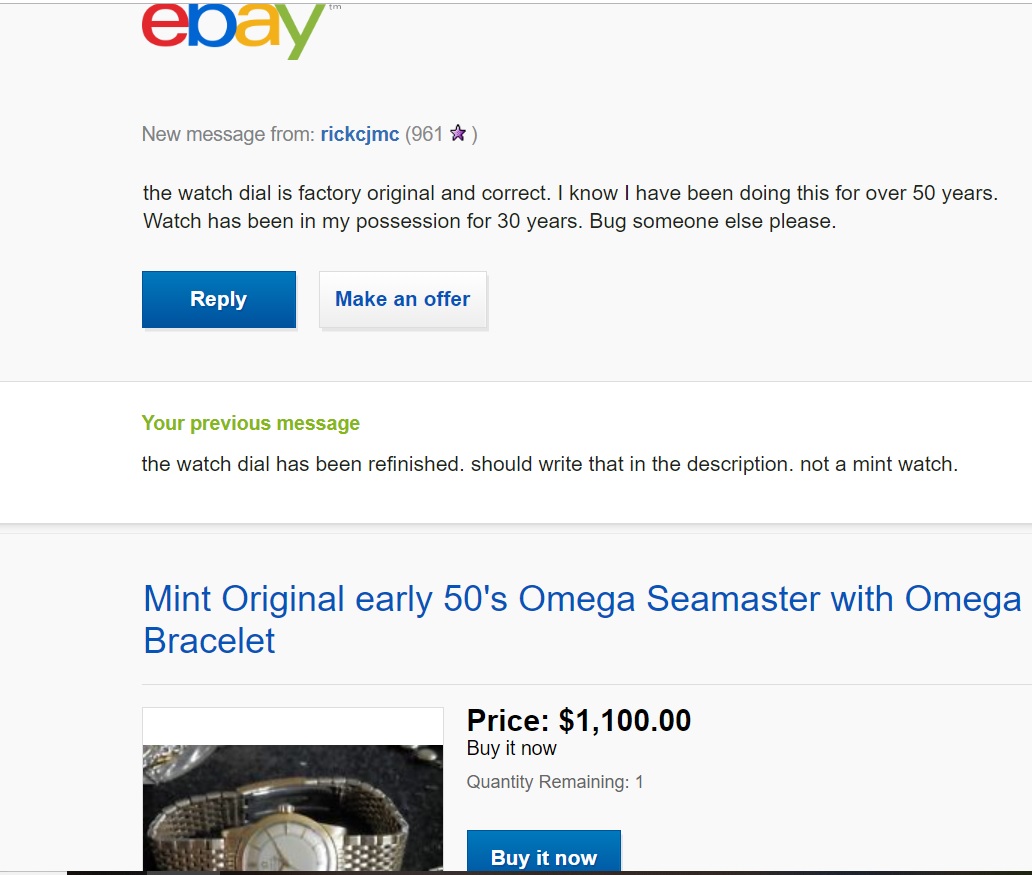Click the word 'Bracelet' in listing title

[209, 640]
